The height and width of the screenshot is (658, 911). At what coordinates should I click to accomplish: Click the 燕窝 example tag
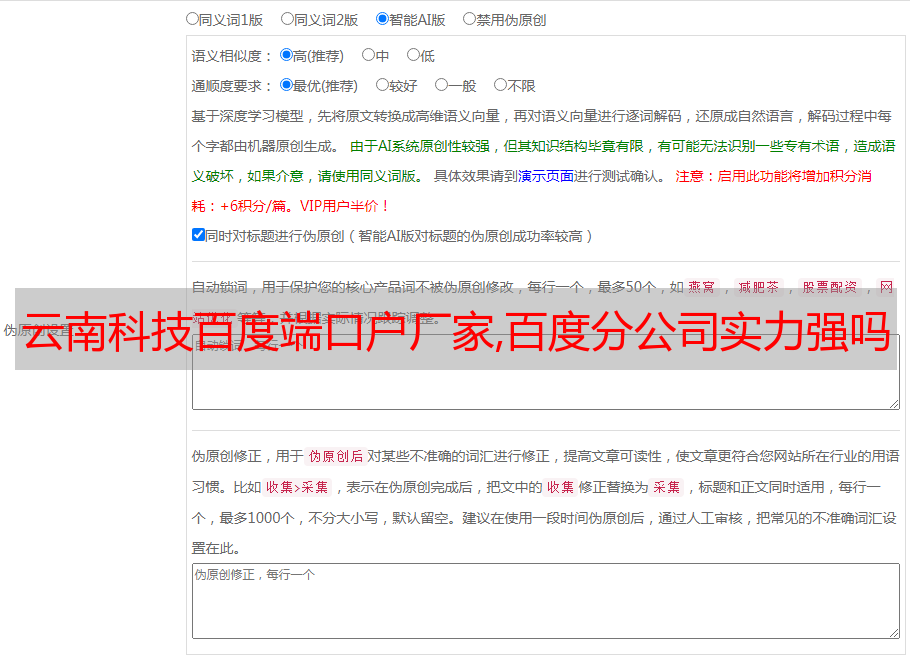(x=702, y=287)
